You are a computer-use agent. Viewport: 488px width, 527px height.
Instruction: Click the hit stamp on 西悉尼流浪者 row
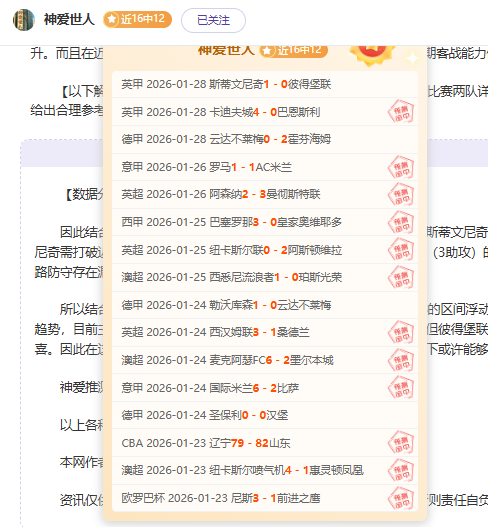tap(401, 278)
